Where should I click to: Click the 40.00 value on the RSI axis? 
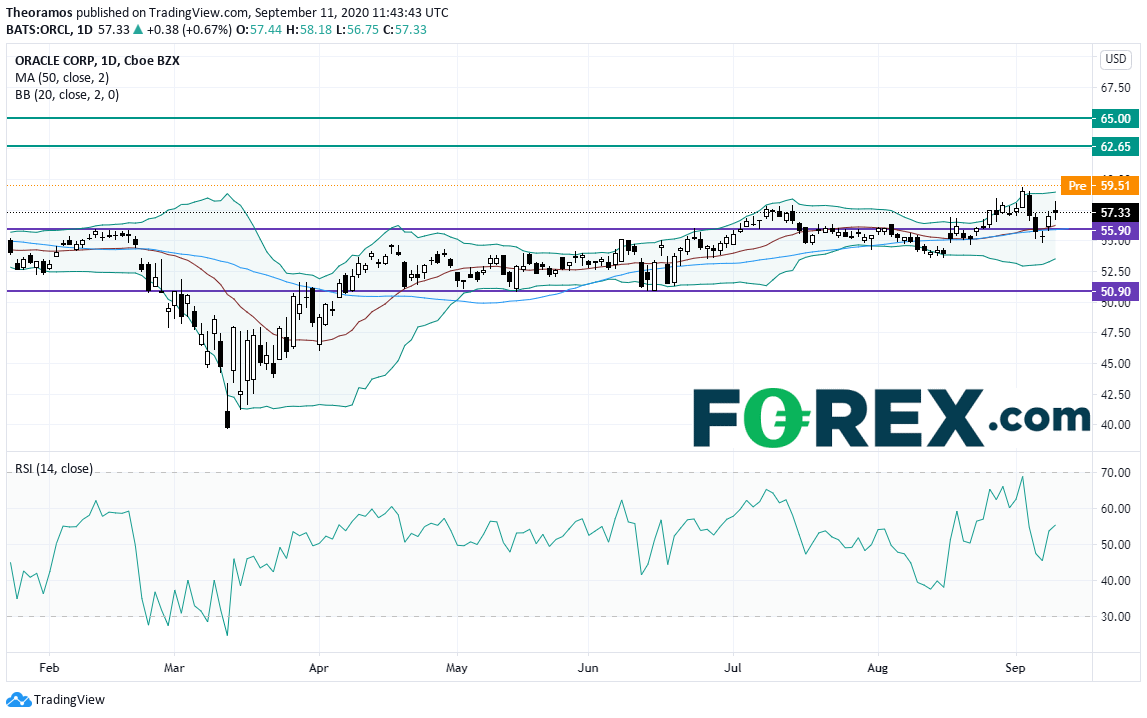[x=1116, y=581]
